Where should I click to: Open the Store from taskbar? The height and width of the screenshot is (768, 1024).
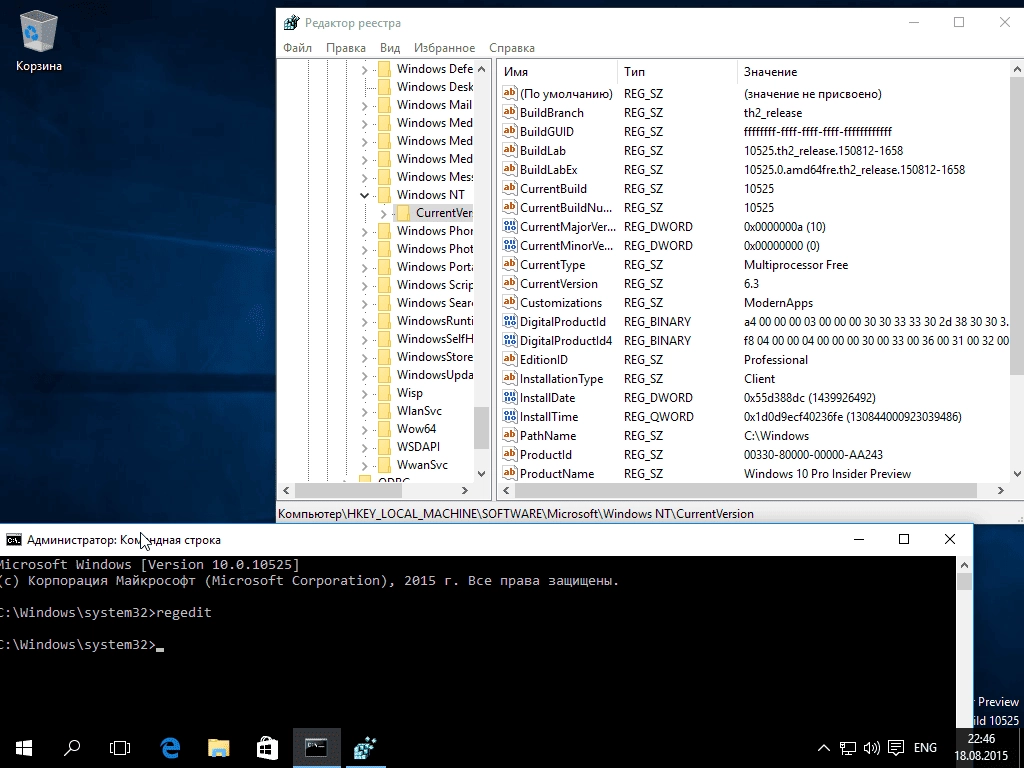pos(267,748)
